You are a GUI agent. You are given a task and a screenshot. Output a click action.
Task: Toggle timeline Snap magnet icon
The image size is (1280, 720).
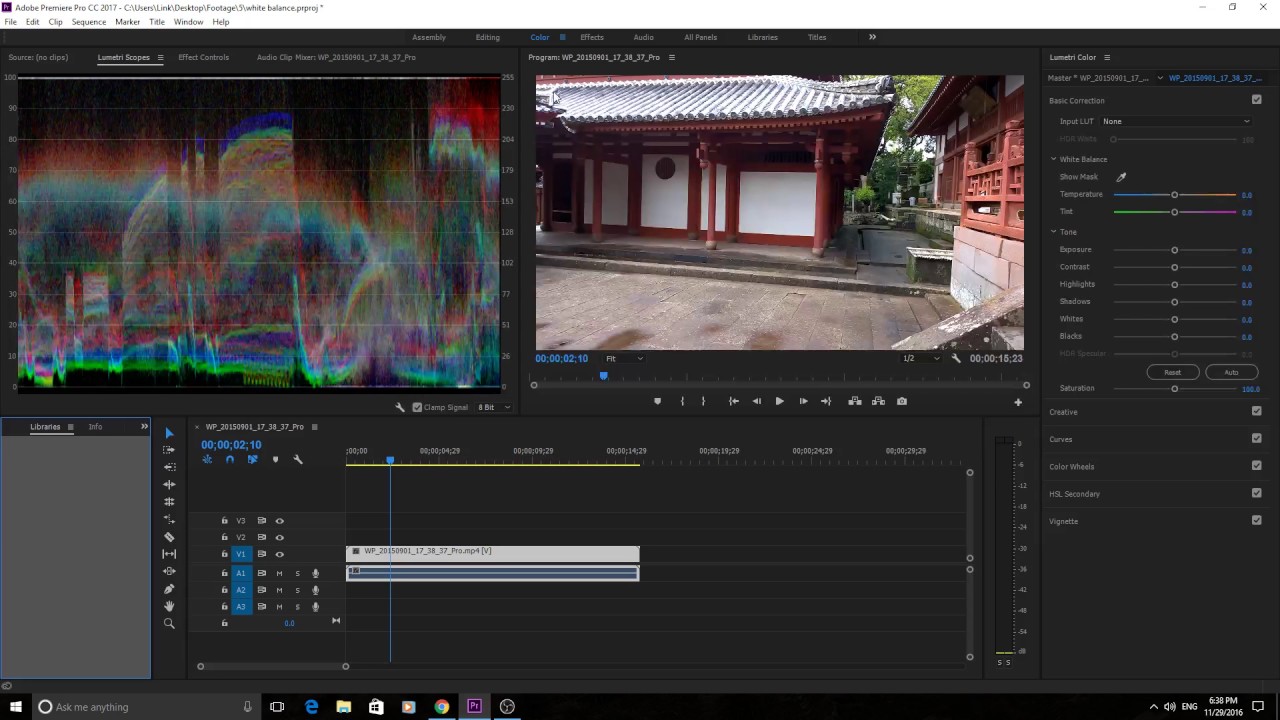230,460
